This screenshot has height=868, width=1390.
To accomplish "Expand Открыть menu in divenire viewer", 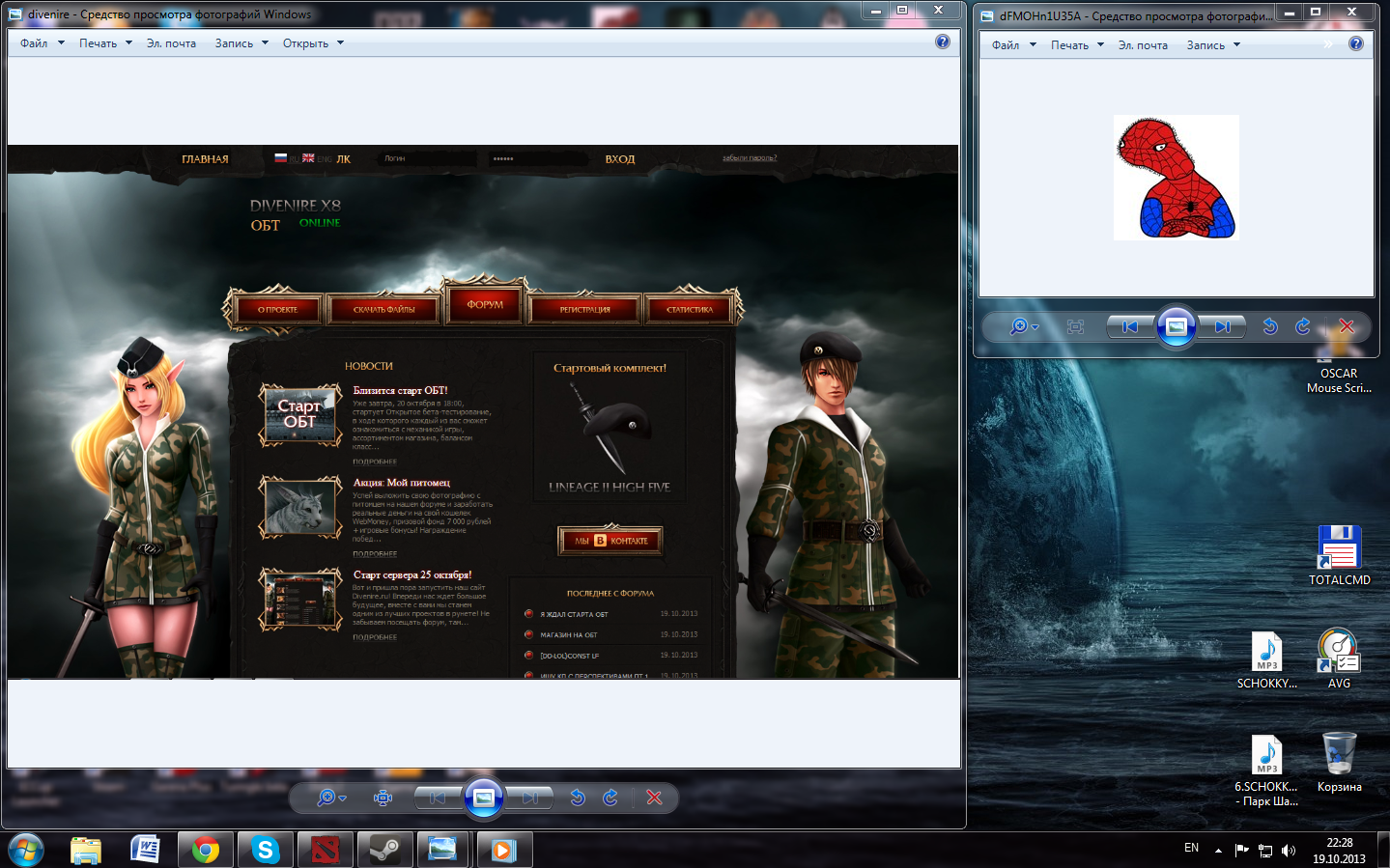I will point(313,43).
